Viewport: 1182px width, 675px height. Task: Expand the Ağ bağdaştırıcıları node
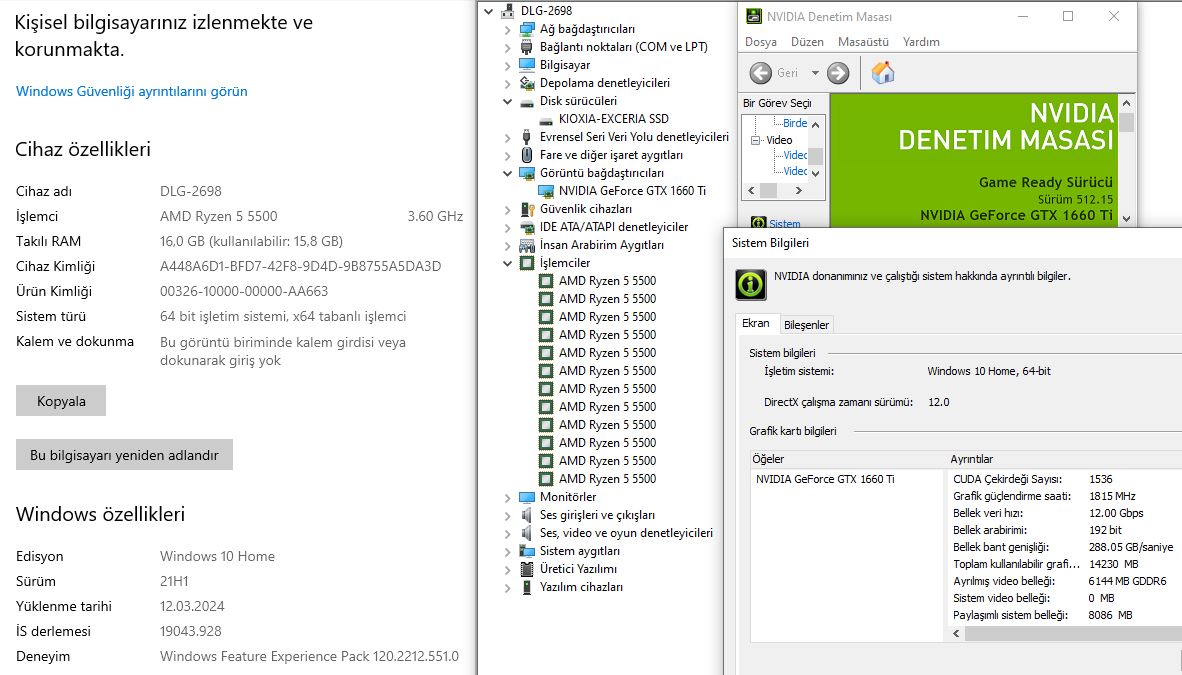pos(507,29)
